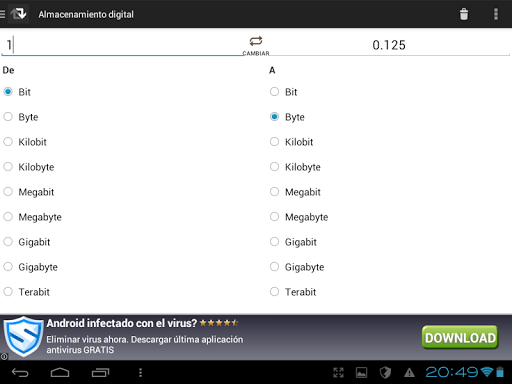The image size is (512, 384).
Task: Tap the Almacenamiento digital title
Action: (86, 14)
